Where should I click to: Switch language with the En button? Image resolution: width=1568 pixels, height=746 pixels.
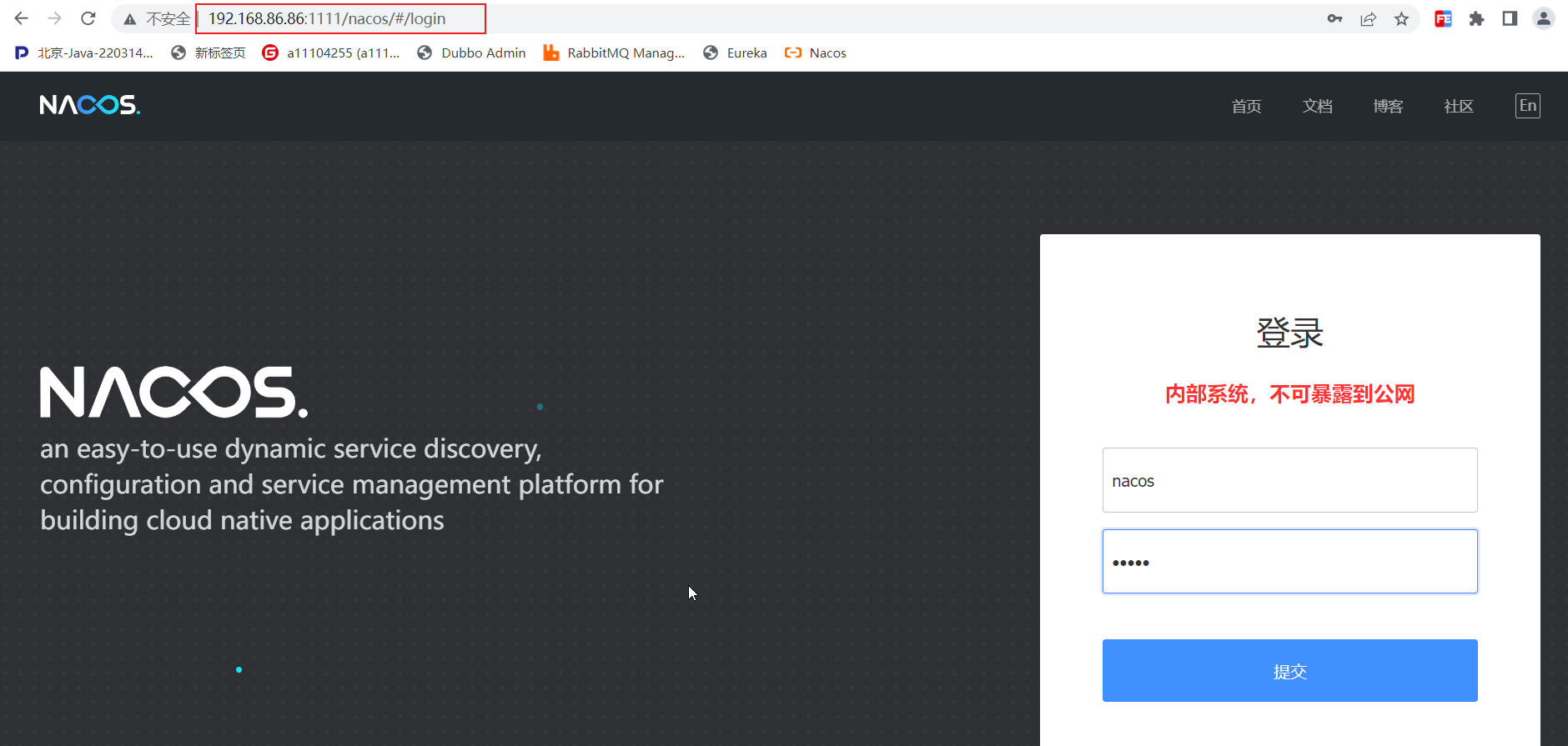pyautogui.click(x=1528, y=106)
